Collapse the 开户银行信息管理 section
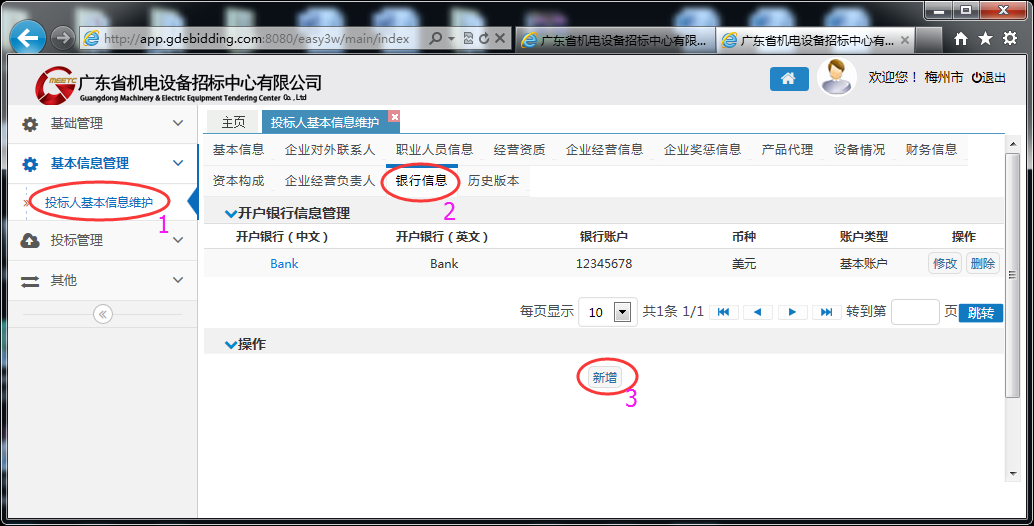The width and height of the screenshot is (1034, 526). (x=230, y=214)
